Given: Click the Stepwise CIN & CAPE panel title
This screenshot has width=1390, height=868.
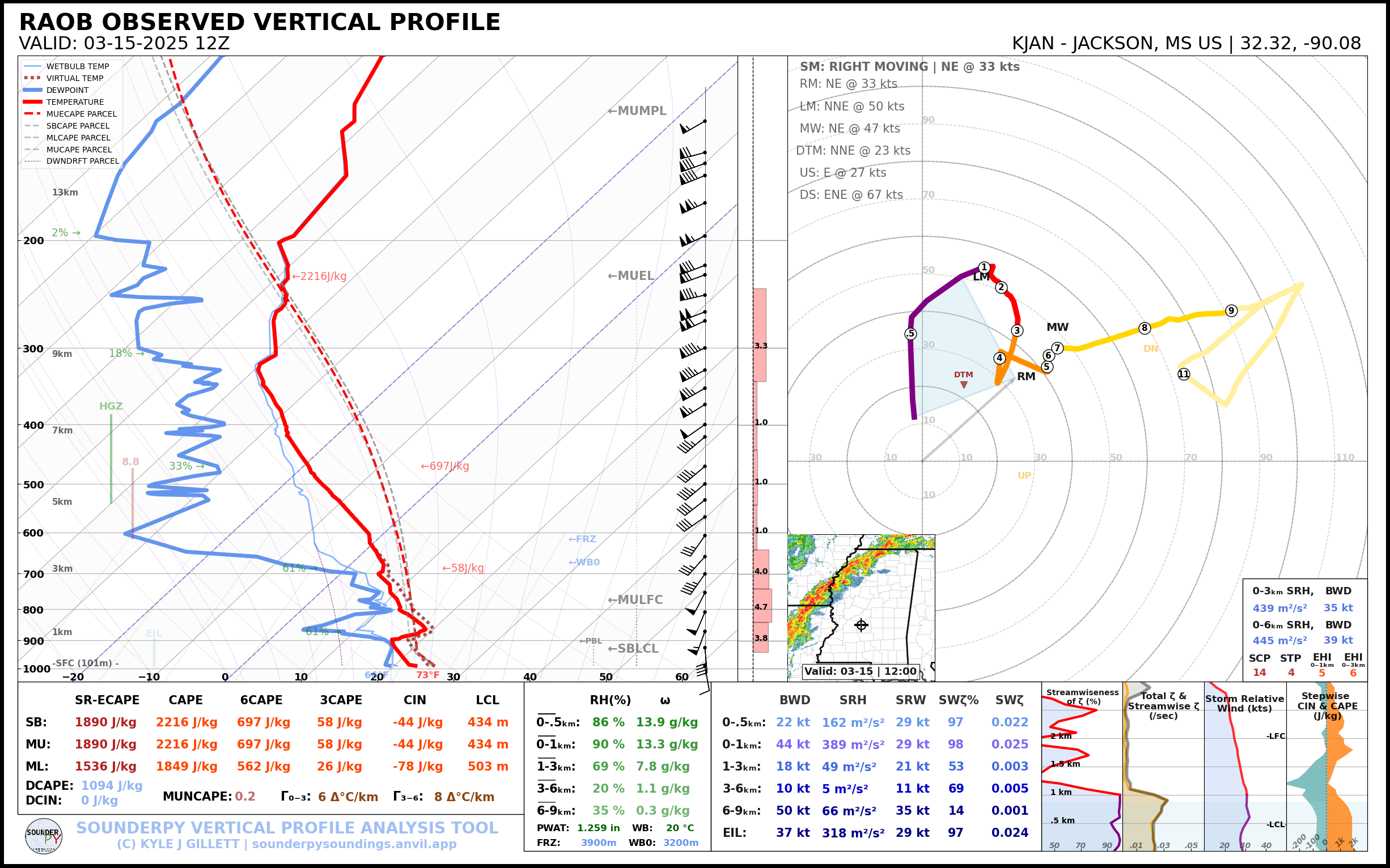Looking at the screenshot, I should click(x=1327, y=705).
